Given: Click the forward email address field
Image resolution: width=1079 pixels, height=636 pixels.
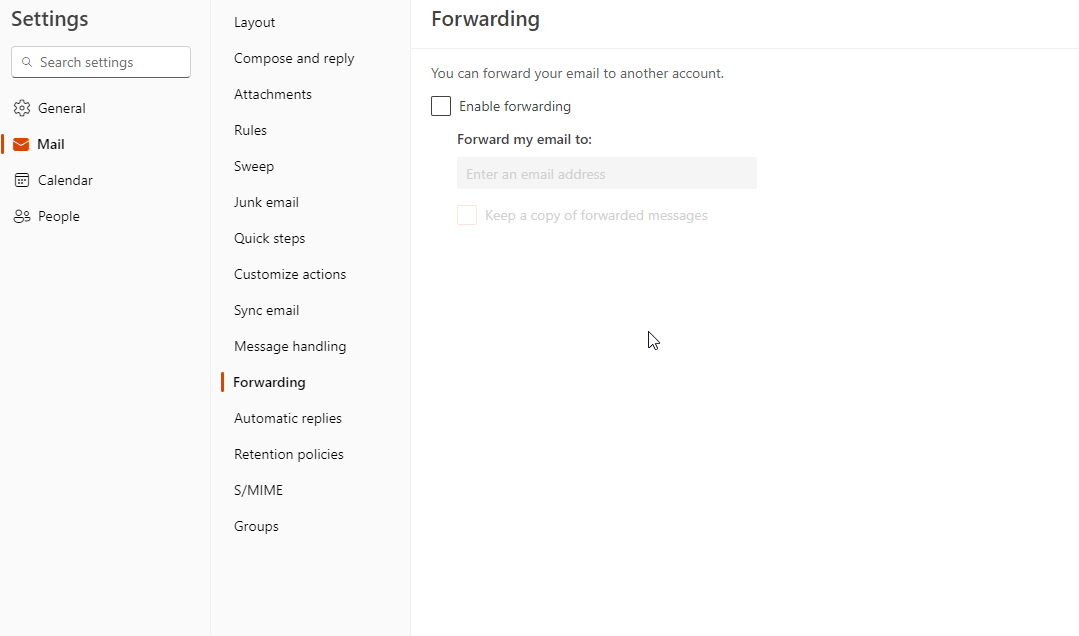Looking at the screenshot, I should (x=606, y=174).
